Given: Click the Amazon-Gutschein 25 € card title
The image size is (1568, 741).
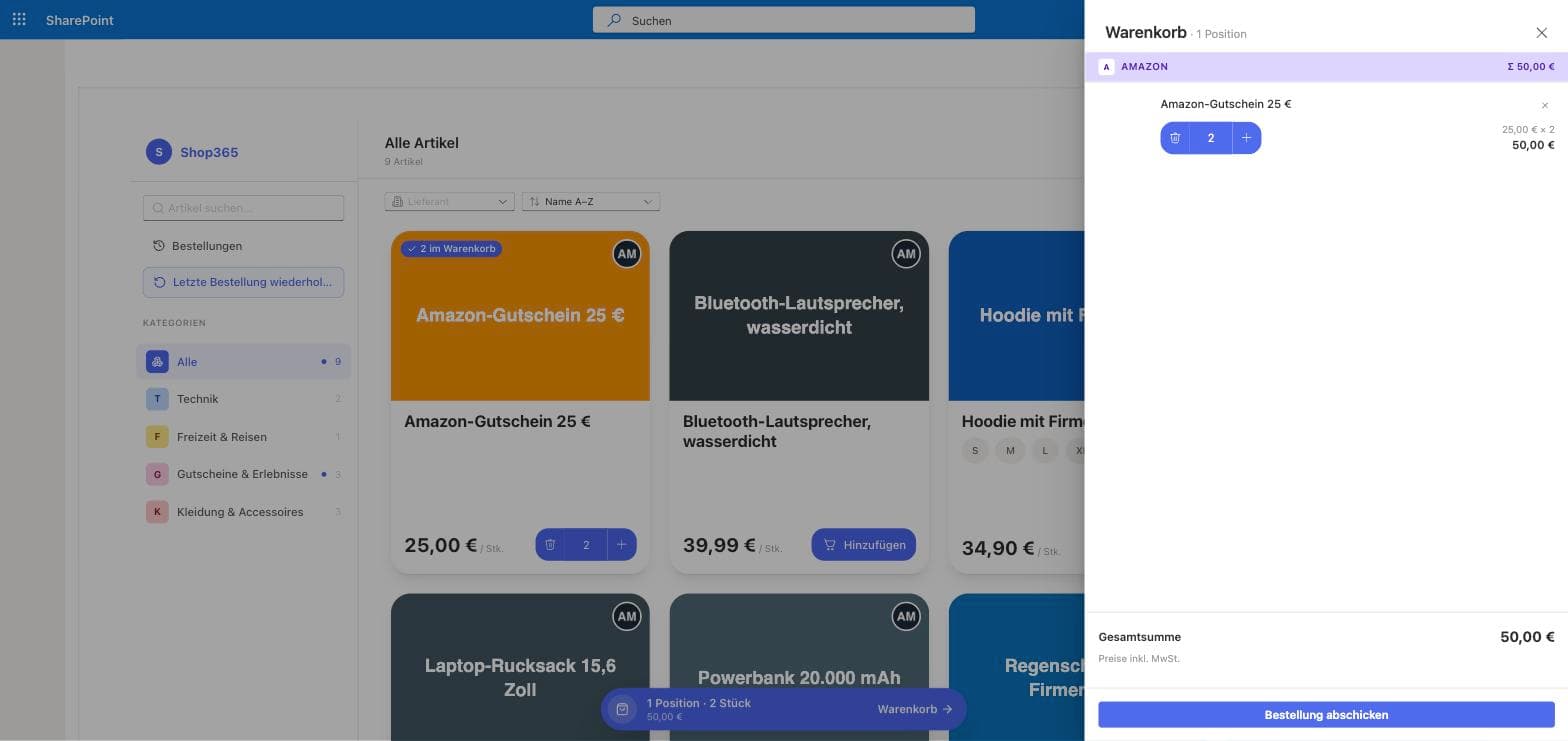Looking at the screenshot, I should pos(497,422).
